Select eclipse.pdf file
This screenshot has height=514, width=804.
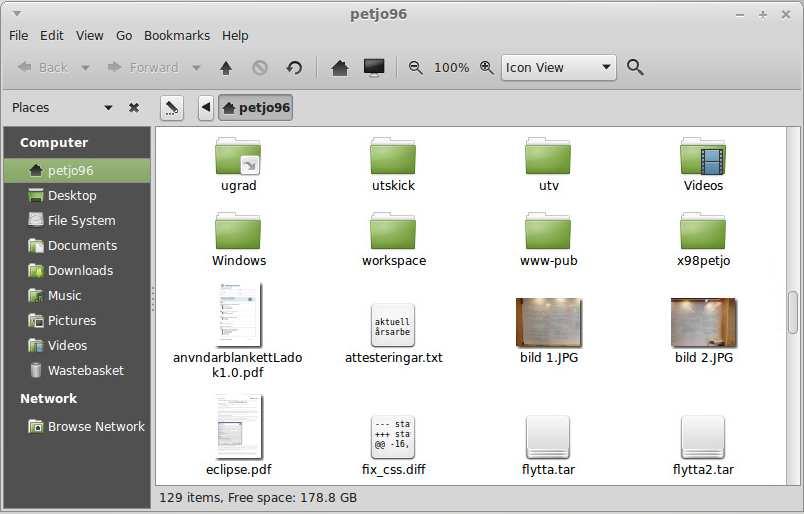(238, 435)
